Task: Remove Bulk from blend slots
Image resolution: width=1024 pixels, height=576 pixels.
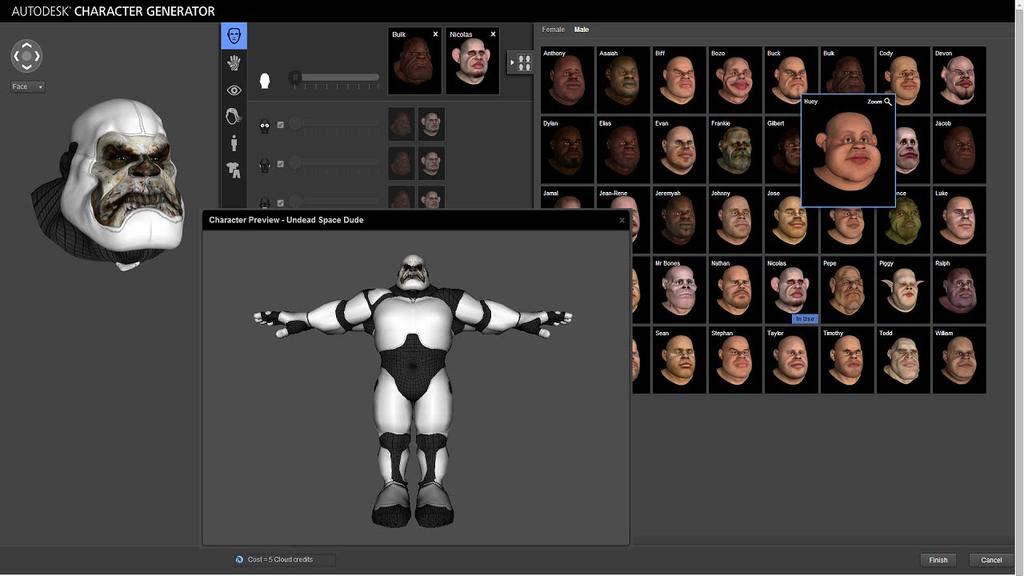Action: [x=436, y=34]
